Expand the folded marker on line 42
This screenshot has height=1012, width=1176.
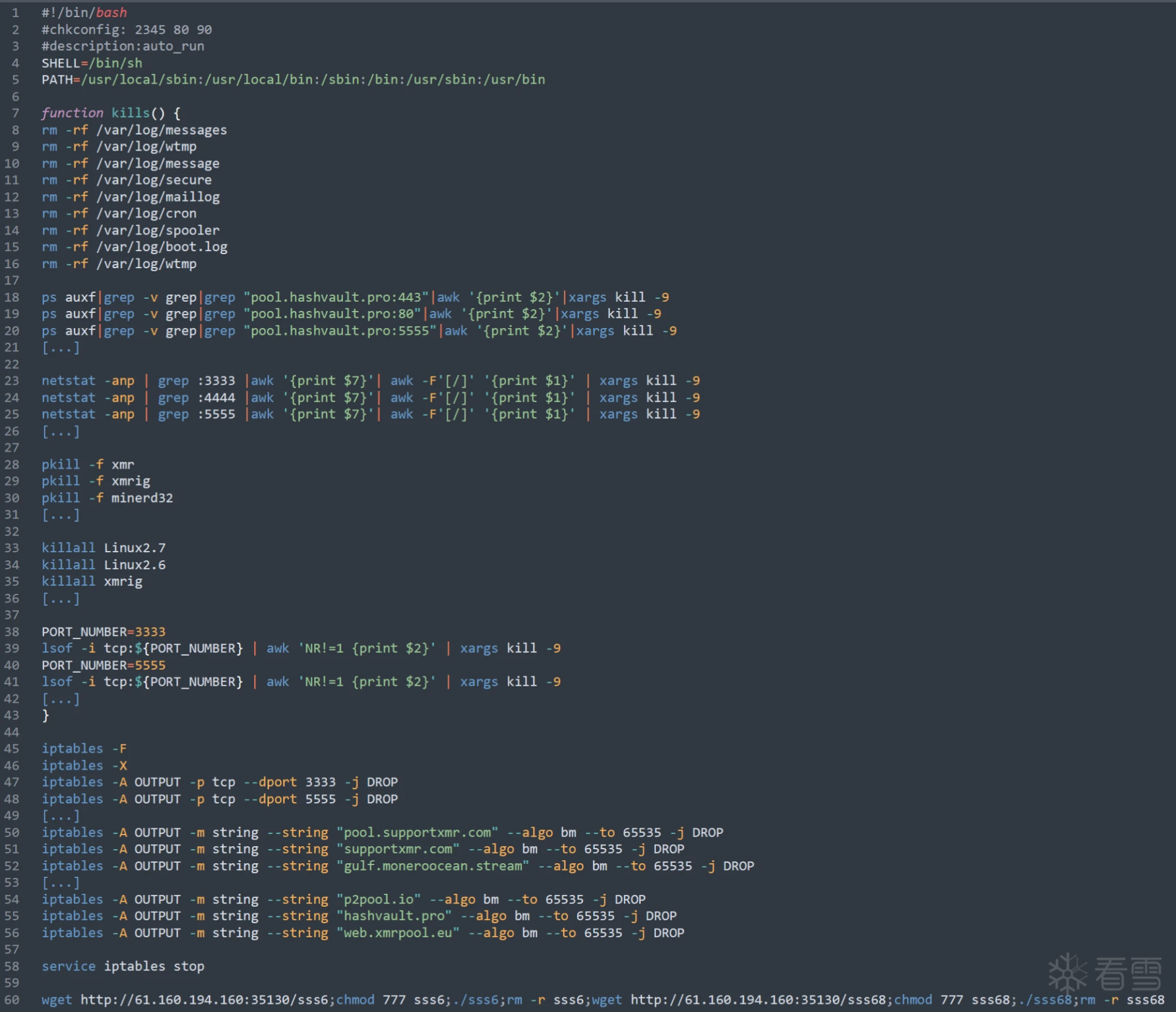point(61,699)
